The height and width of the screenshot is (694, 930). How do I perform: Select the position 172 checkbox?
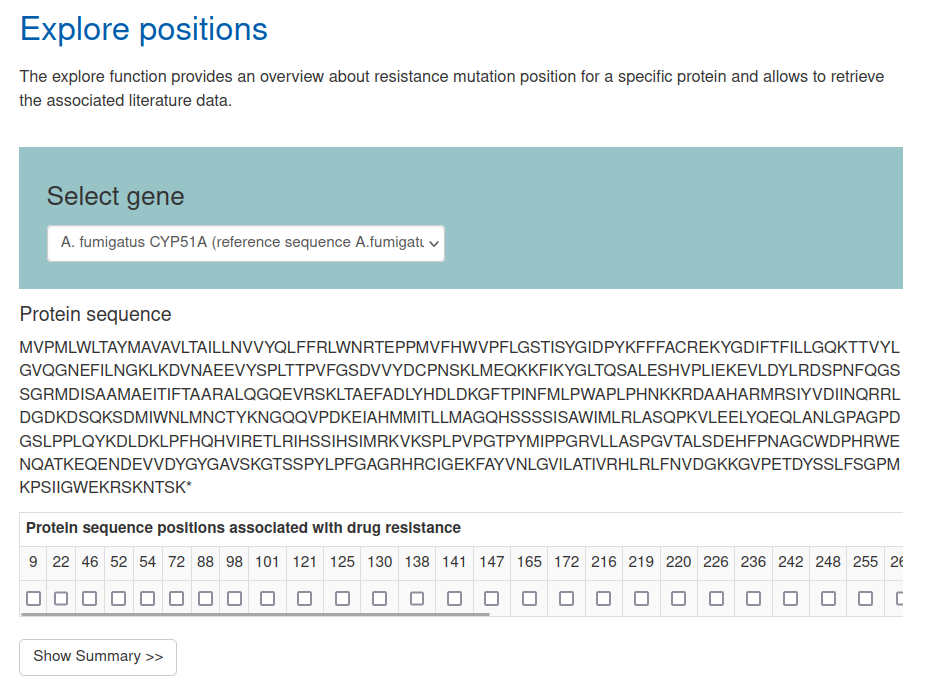pos(567,599)
